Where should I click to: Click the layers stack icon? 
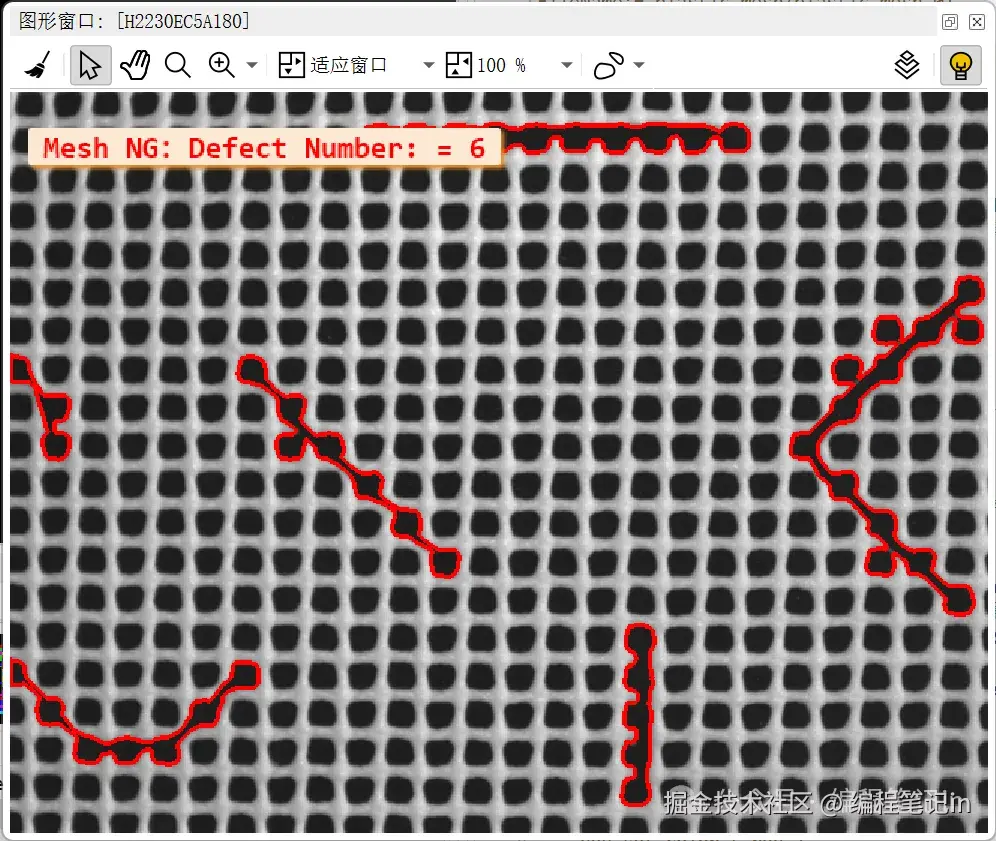point(906,65)
